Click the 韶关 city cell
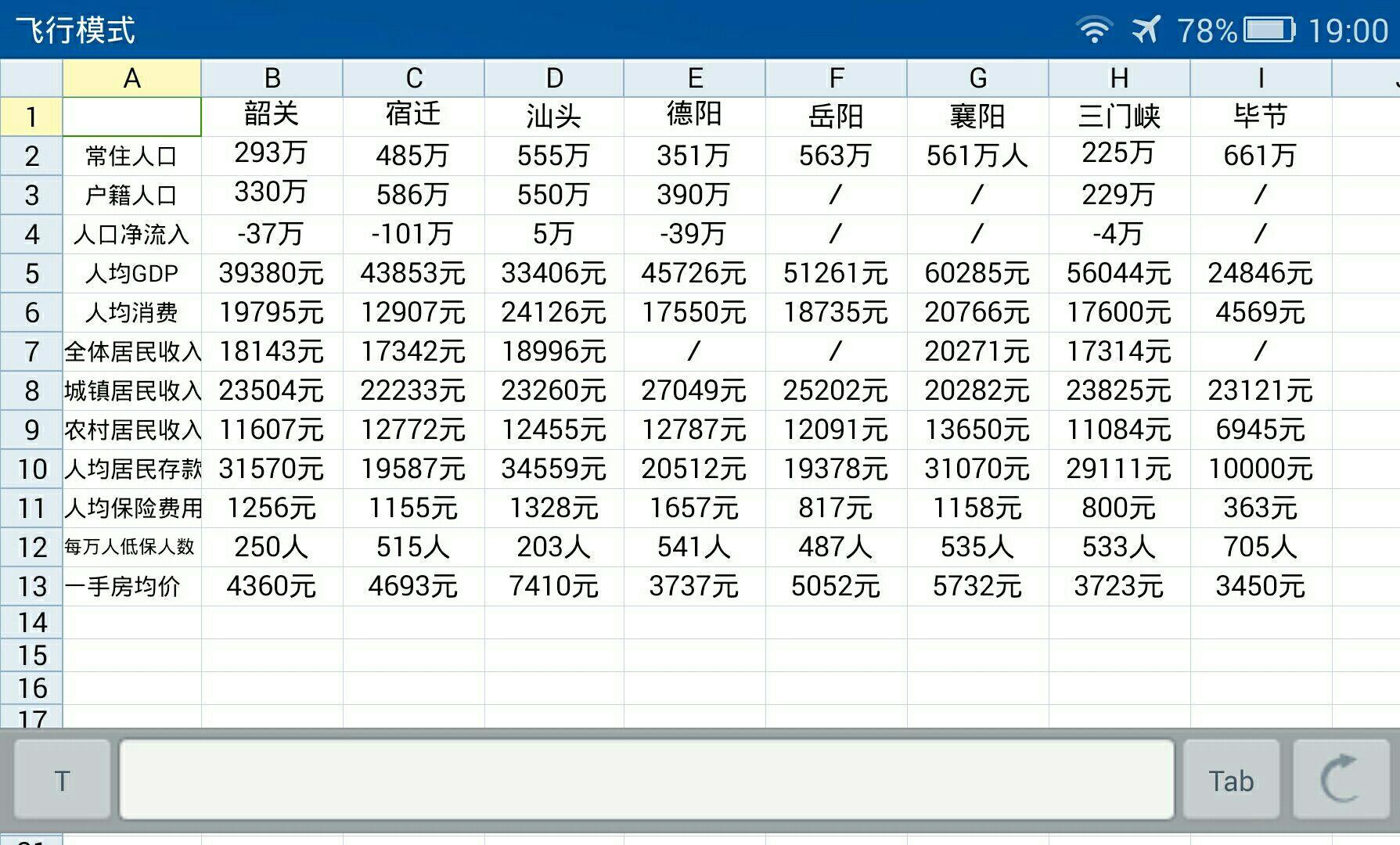Screen dimensions: 1400x845 (x=272, y=117)
